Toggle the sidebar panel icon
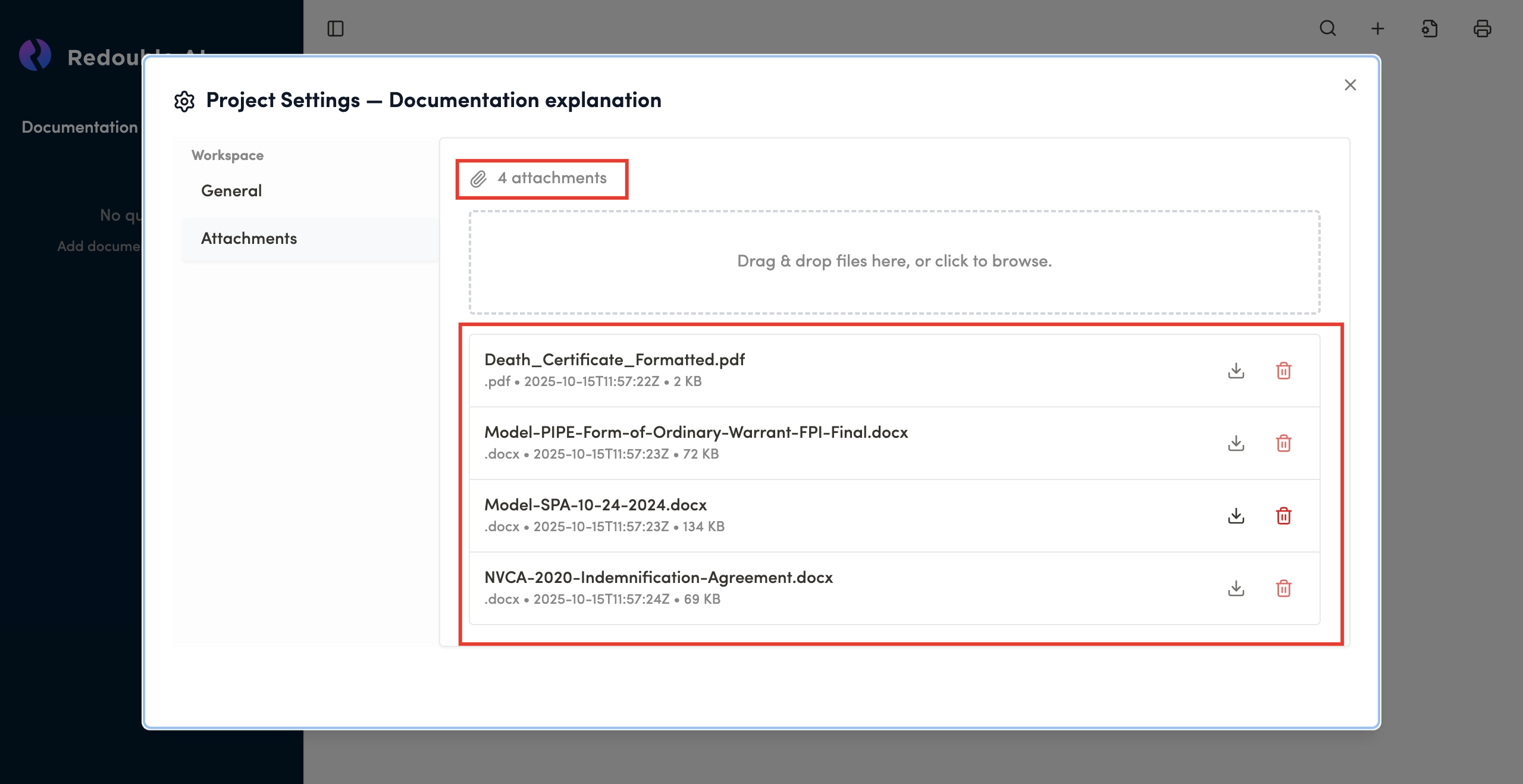This screenshot has height=784, width=1523. 336,29
